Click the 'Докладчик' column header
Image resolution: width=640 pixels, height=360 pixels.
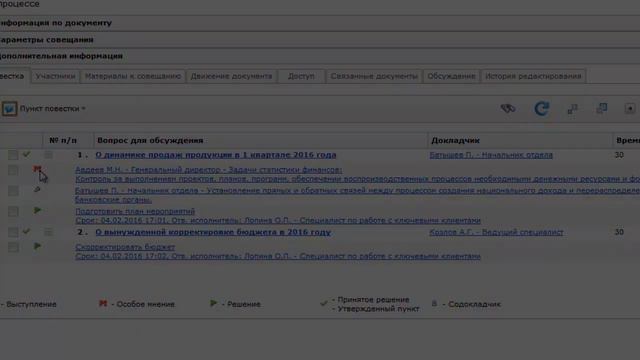(456, 140)
